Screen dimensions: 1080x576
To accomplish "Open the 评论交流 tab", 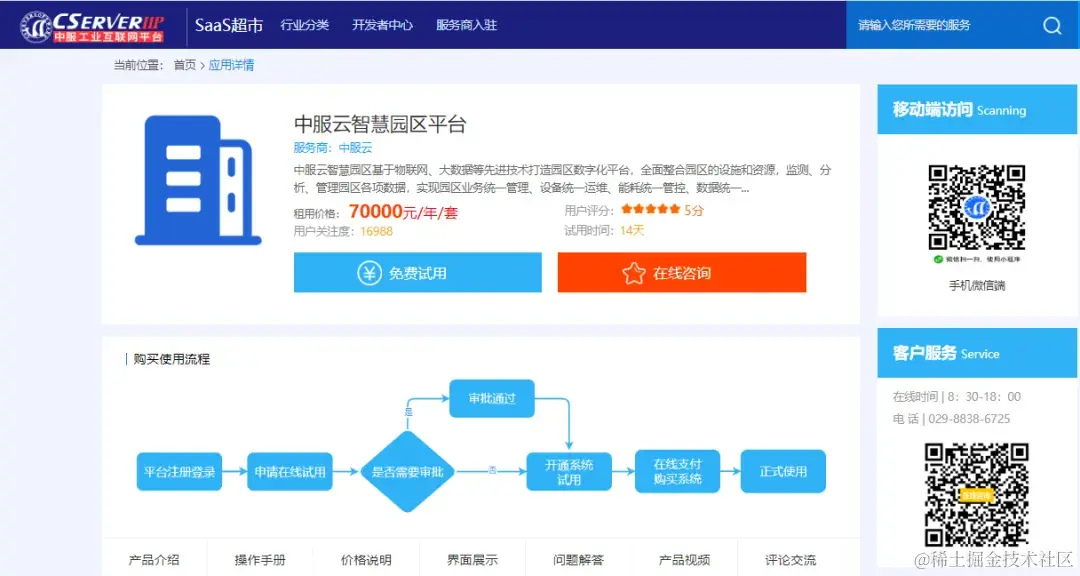I will coord(790,559).
